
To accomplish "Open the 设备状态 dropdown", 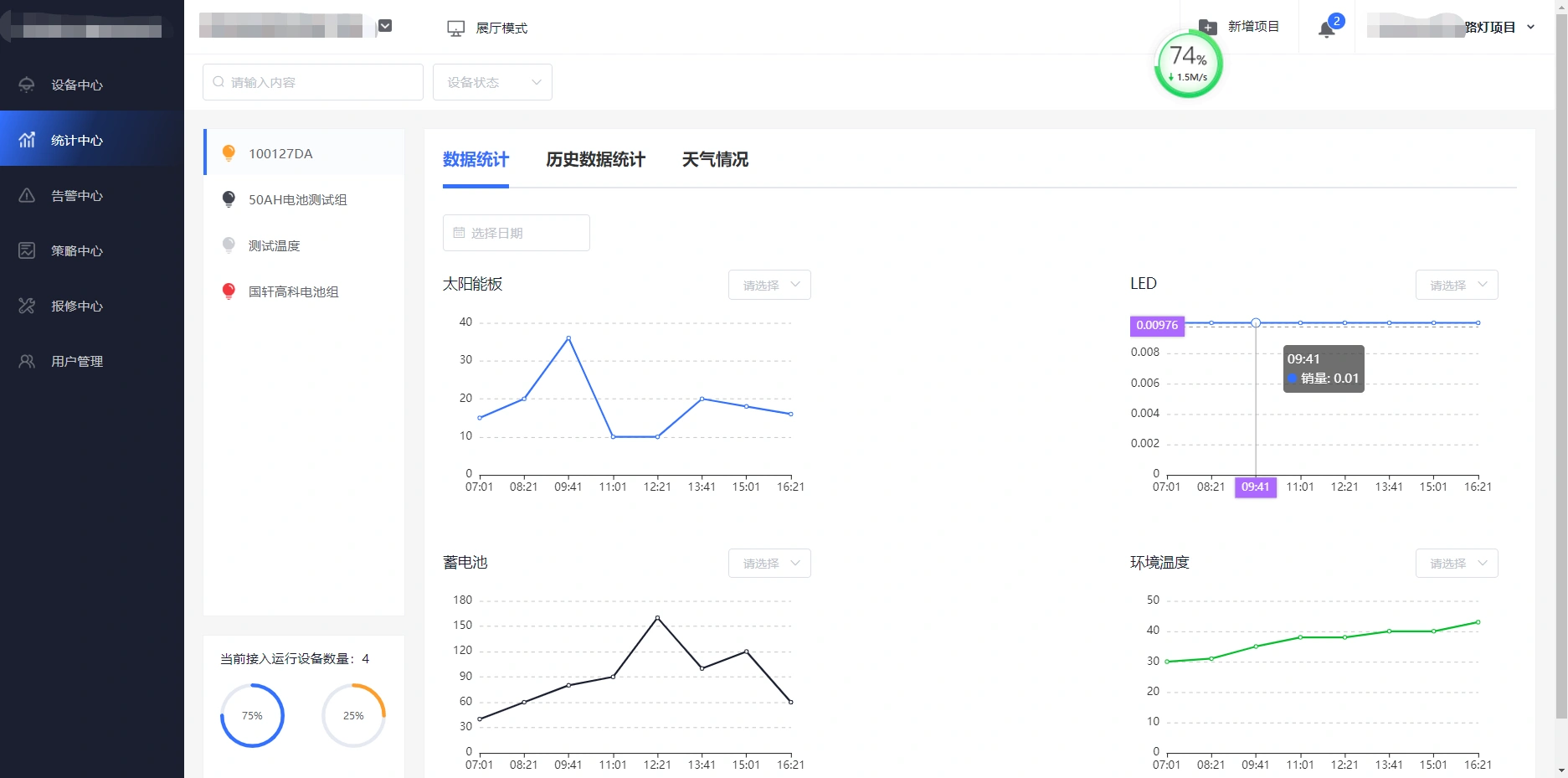I will (x=492, y=82).
